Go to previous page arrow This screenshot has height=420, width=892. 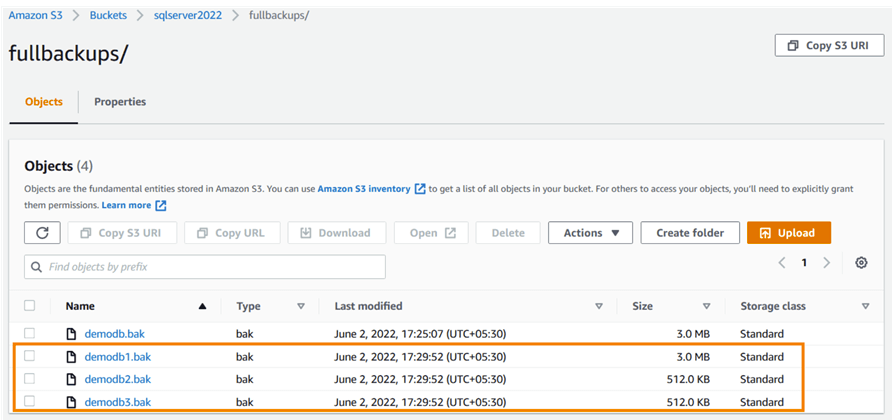(782, 262)
